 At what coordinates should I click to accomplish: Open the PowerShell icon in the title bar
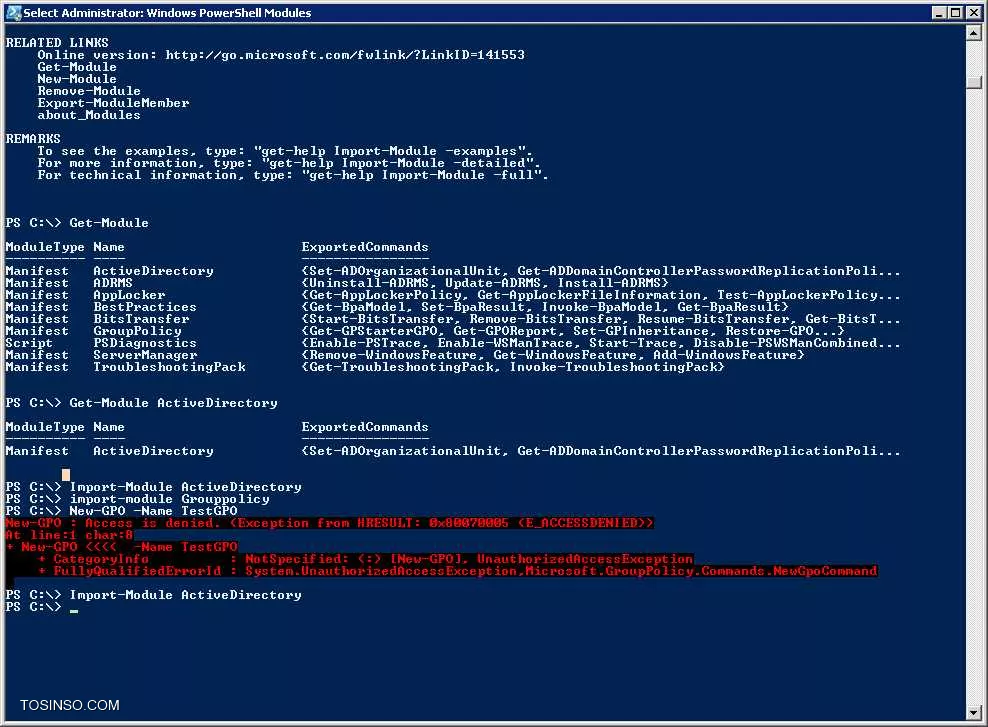(x=13, y=13)
